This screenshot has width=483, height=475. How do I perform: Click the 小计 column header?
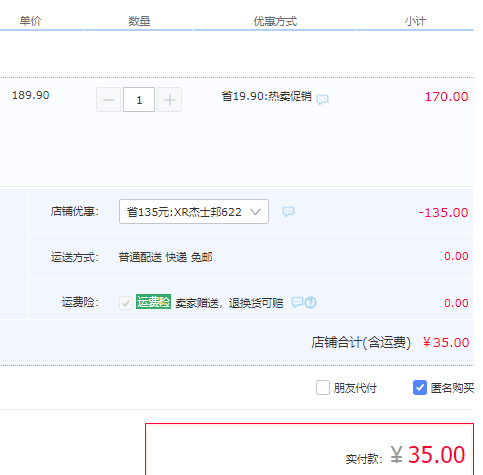415,21
